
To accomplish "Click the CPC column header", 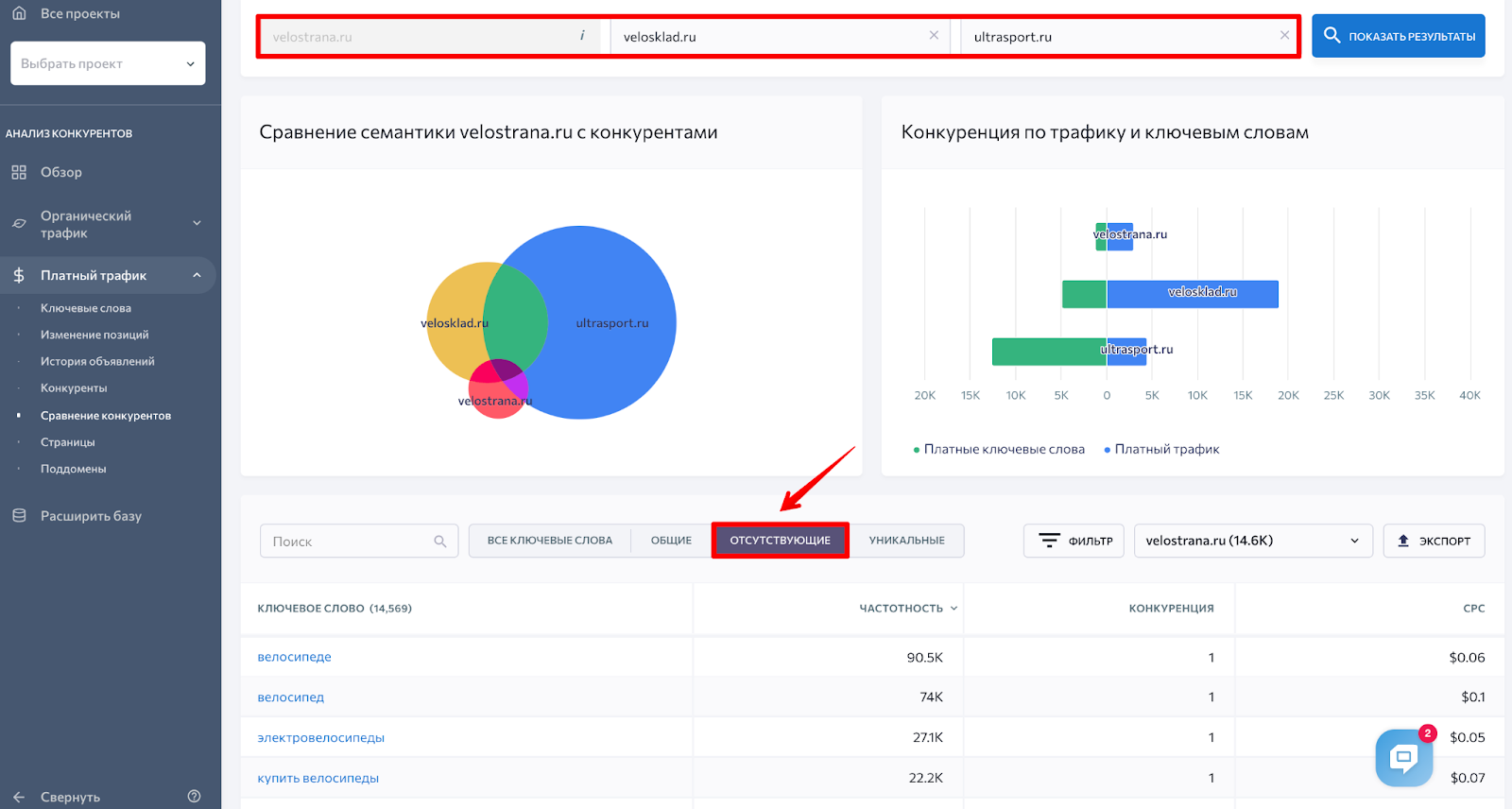I will [x=1474, y=608].
